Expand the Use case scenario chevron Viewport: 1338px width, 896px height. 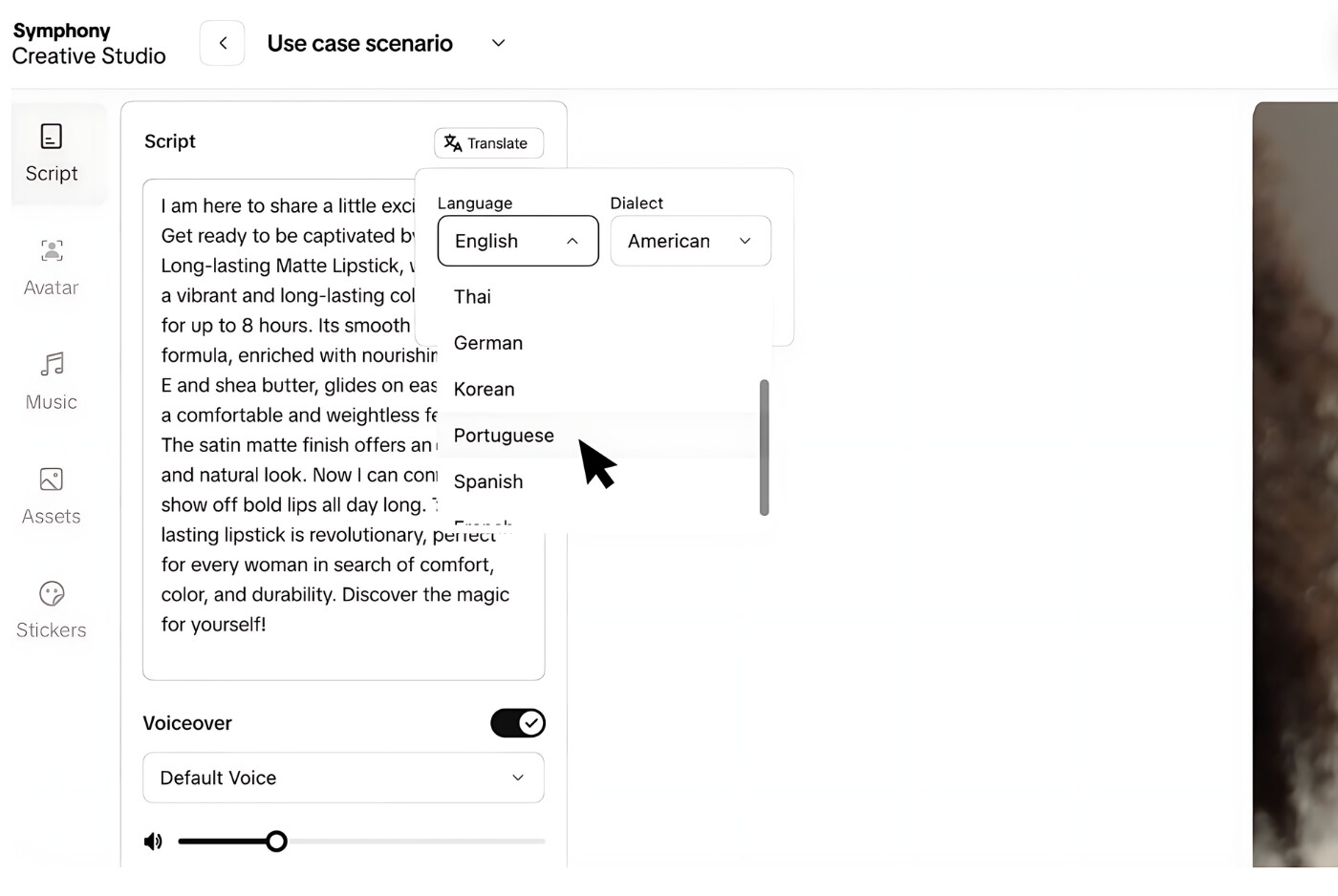pyautogui.click(x=498, y=43)
